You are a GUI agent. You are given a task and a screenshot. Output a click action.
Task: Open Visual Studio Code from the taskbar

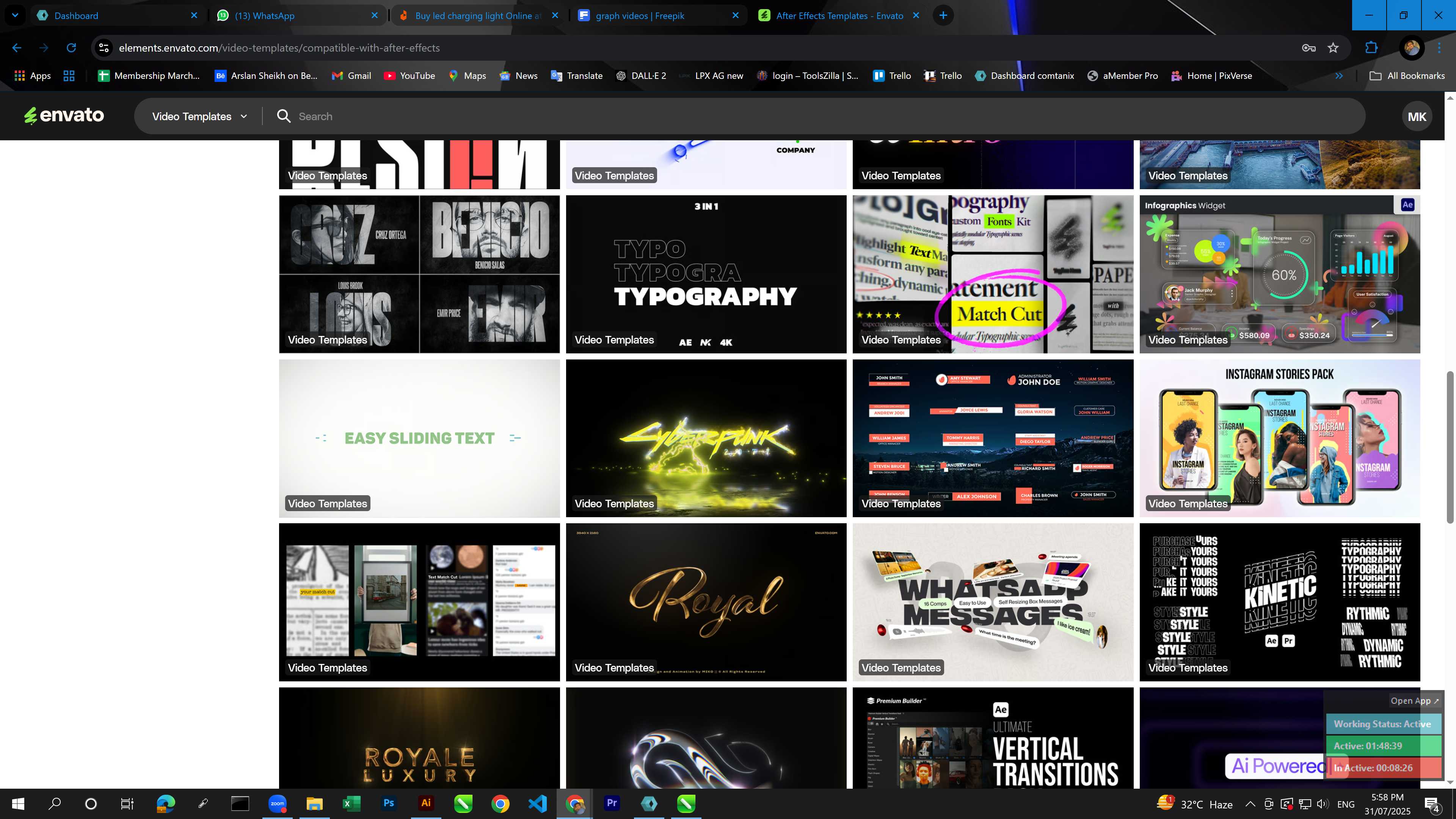pyautogui.click(x=538, y=804)
